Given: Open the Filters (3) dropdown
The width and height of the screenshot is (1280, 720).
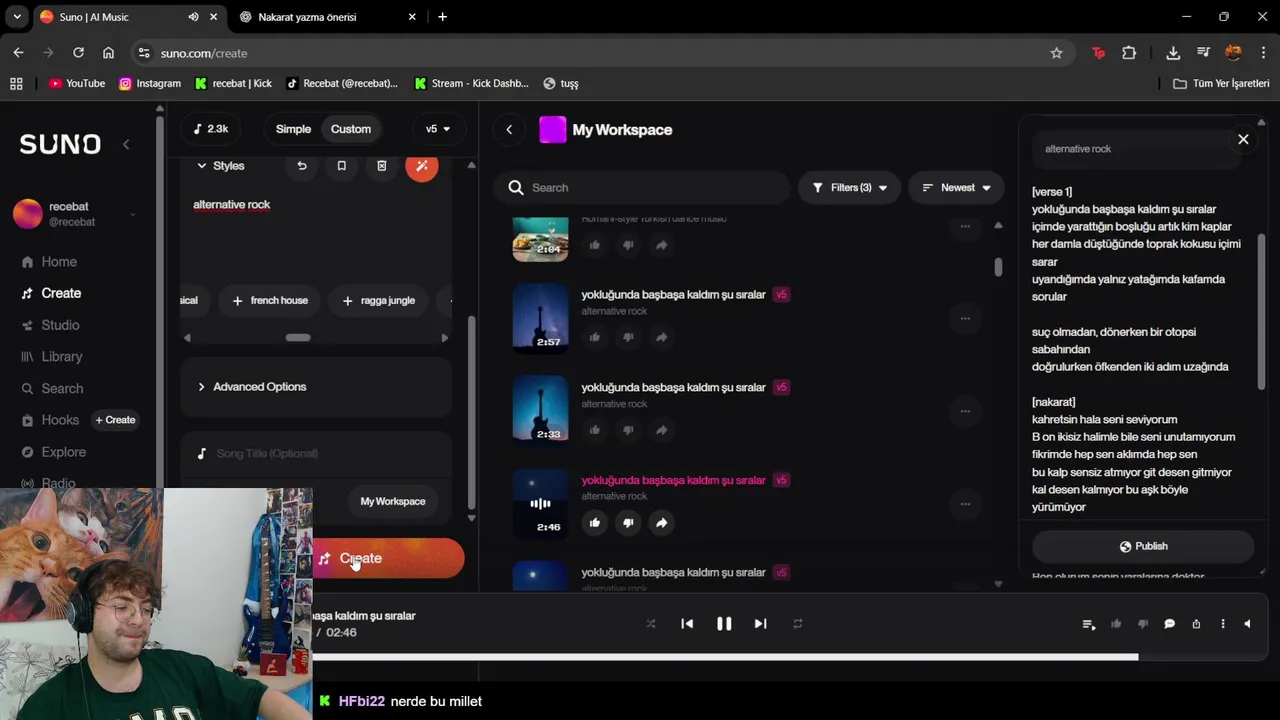Looking at the screenshot, I should point(849,188).
